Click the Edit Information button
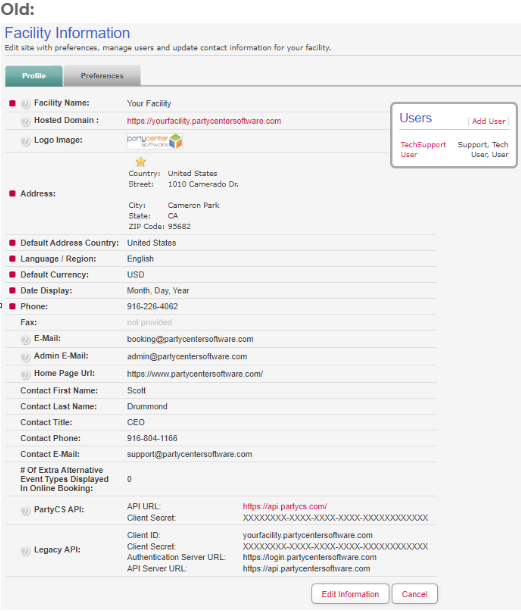The height and width of the screenshot is (611, 521). [x=350, y=594]
